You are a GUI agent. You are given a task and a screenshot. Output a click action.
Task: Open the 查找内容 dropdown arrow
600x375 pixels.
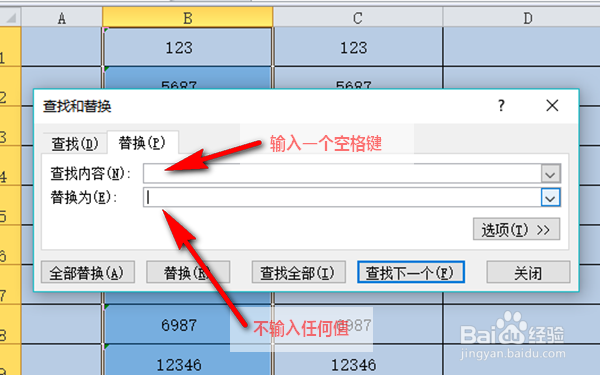[551, 174]
